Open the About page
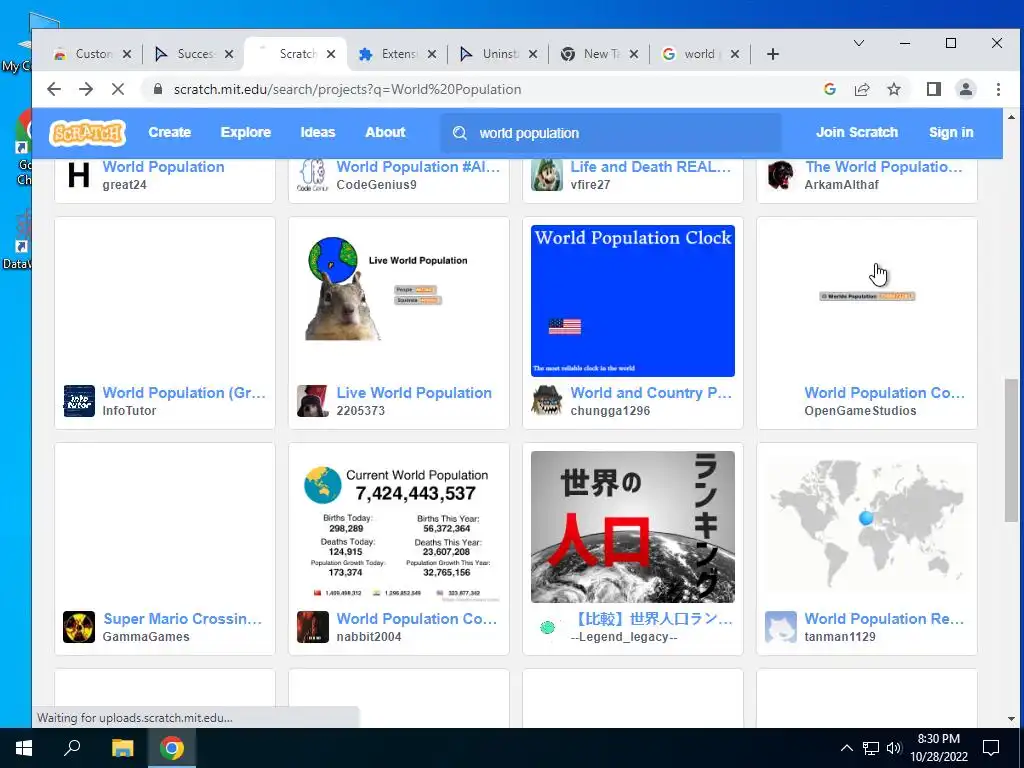The image size is (1024, 768). (x=385, y=133)
